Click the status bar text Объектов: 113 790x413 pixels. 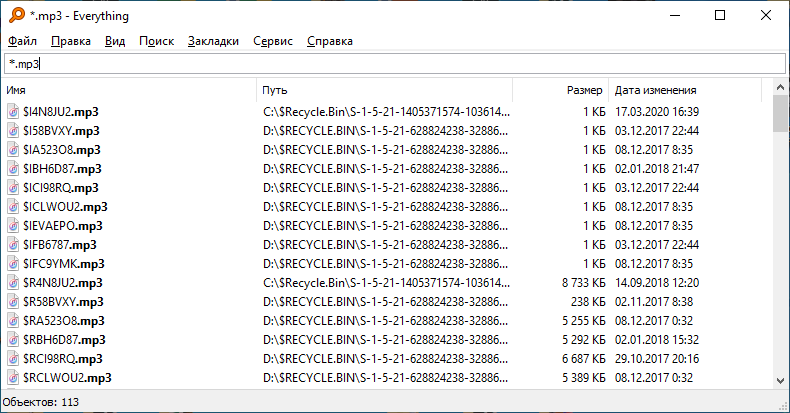(x=41, y=402)
